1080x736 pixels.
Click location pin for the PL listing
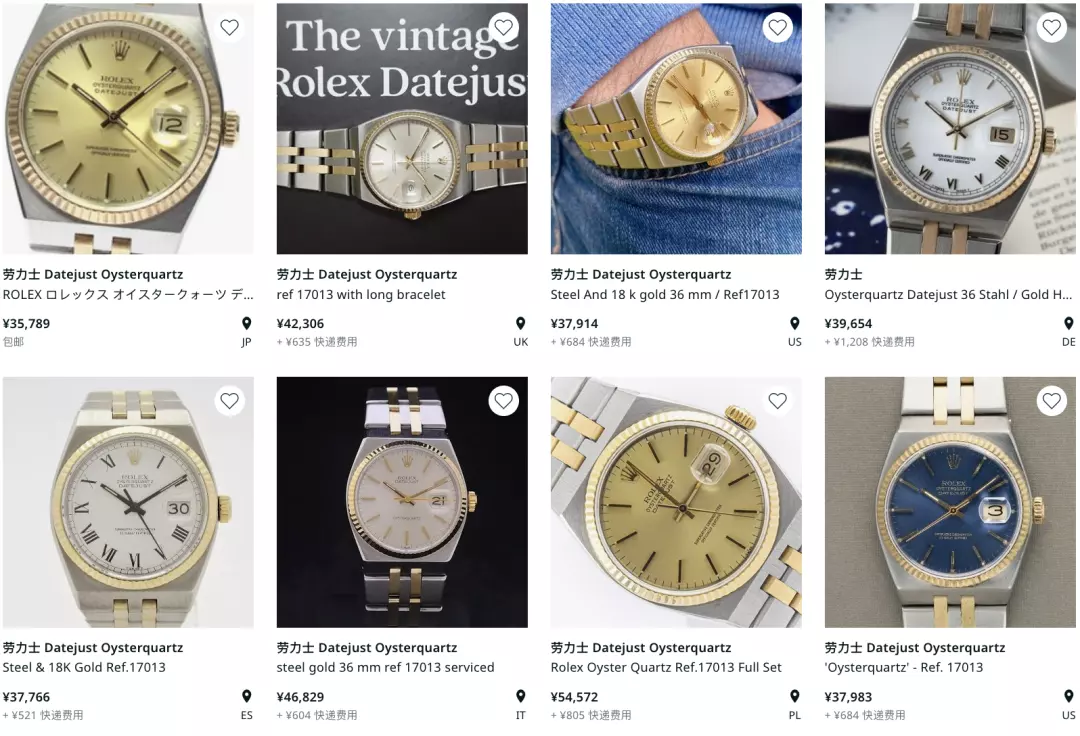click(794, 697)
